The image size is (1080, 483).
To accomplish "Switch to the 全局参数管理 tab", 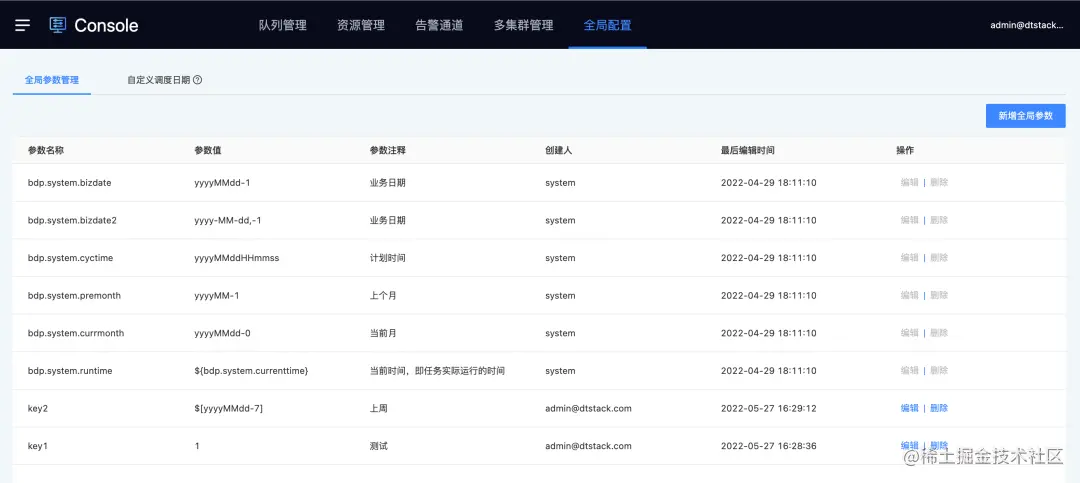I will pyautogui.click(x=52, y=80).
